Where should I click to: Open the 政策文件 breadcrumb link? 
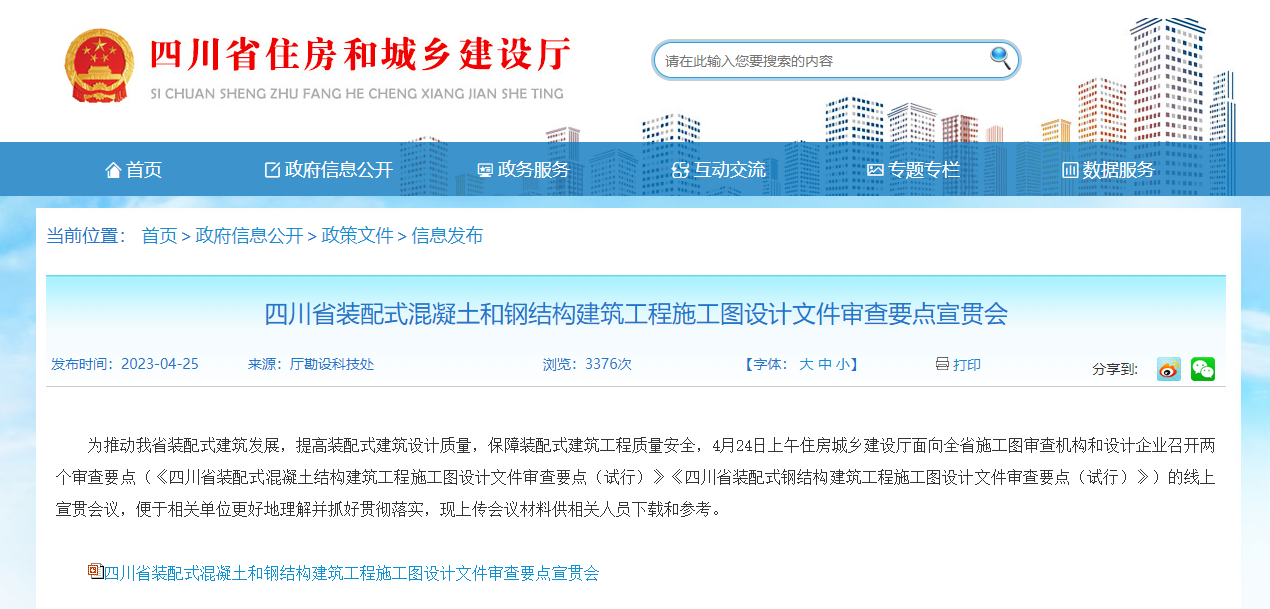click(x=355, y=235)
